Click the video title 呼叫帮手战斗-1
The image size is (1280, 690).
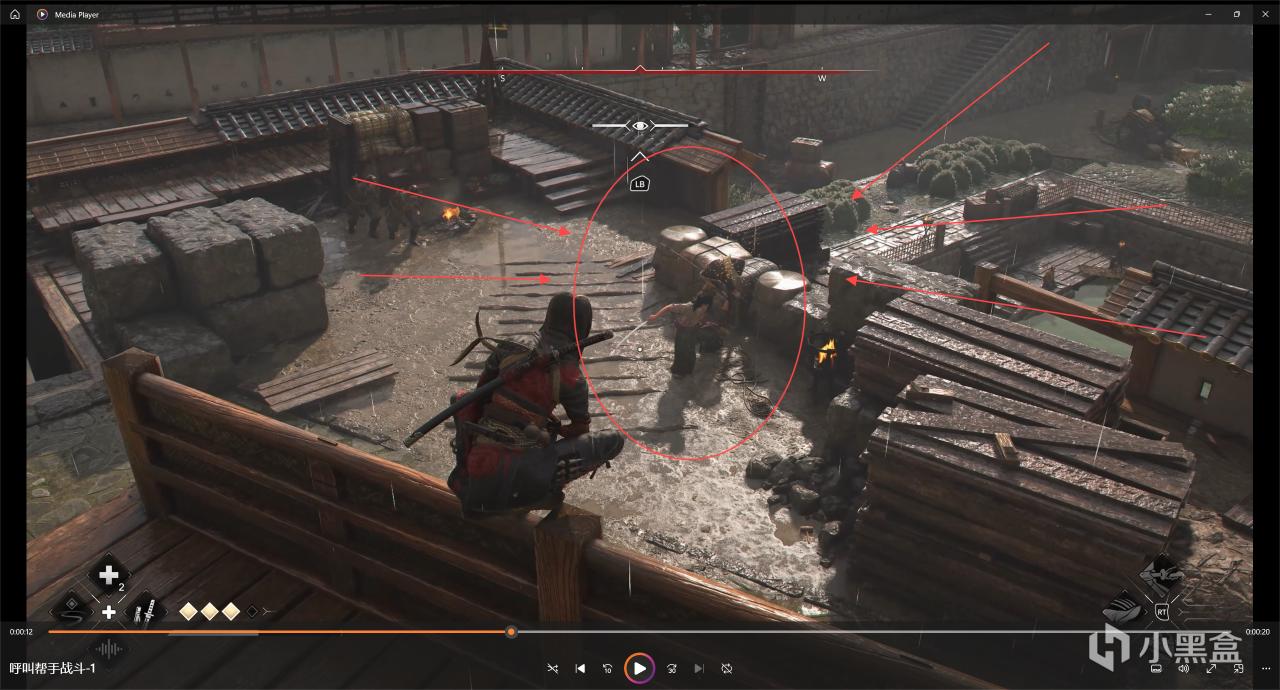52,668
